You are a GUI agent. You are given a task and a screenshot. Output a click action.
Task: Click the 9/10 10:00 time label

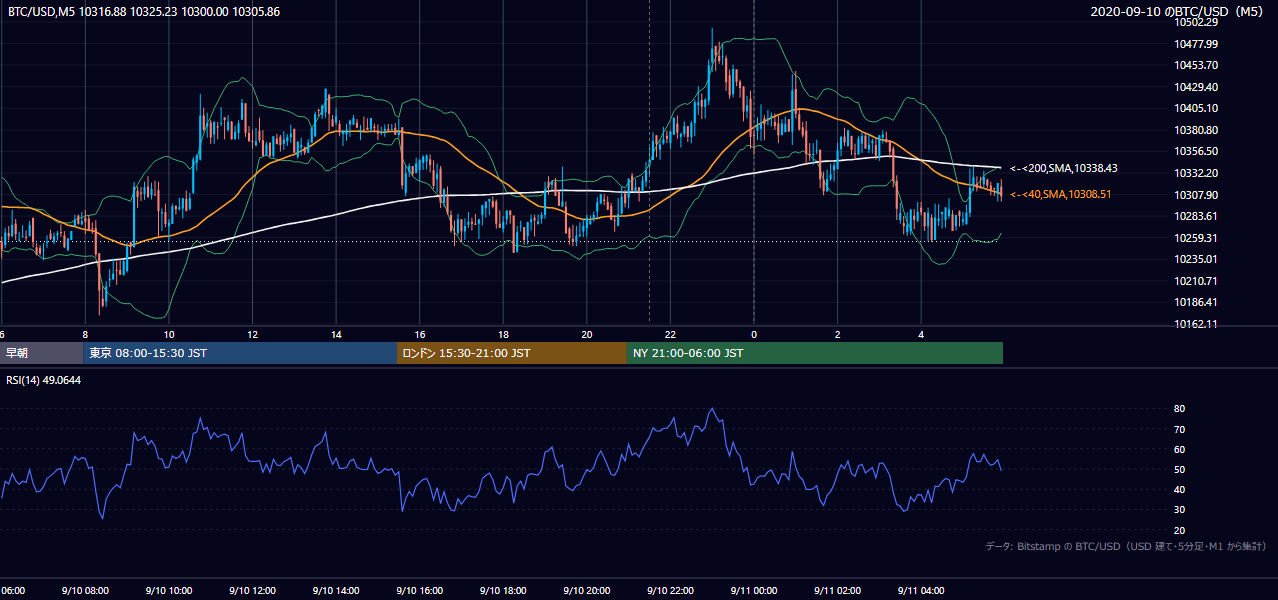[x=169, y=591]
